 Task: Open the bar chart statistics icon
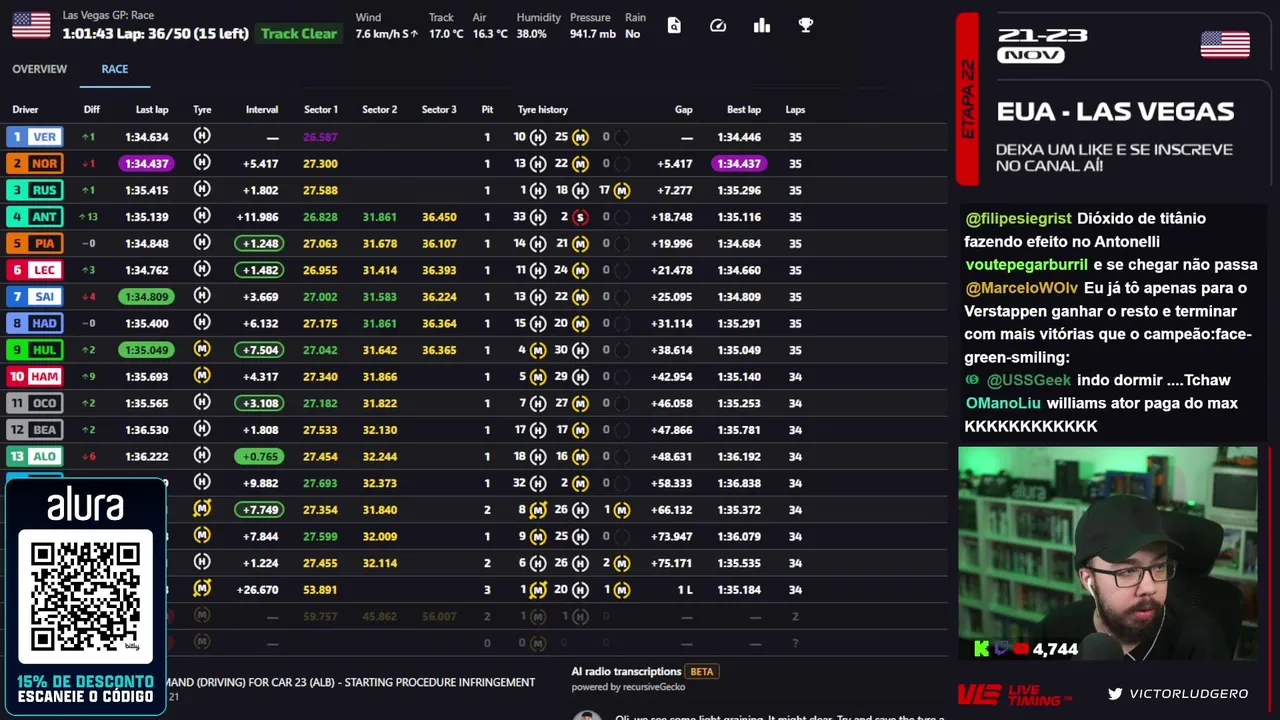pos(762,26)
